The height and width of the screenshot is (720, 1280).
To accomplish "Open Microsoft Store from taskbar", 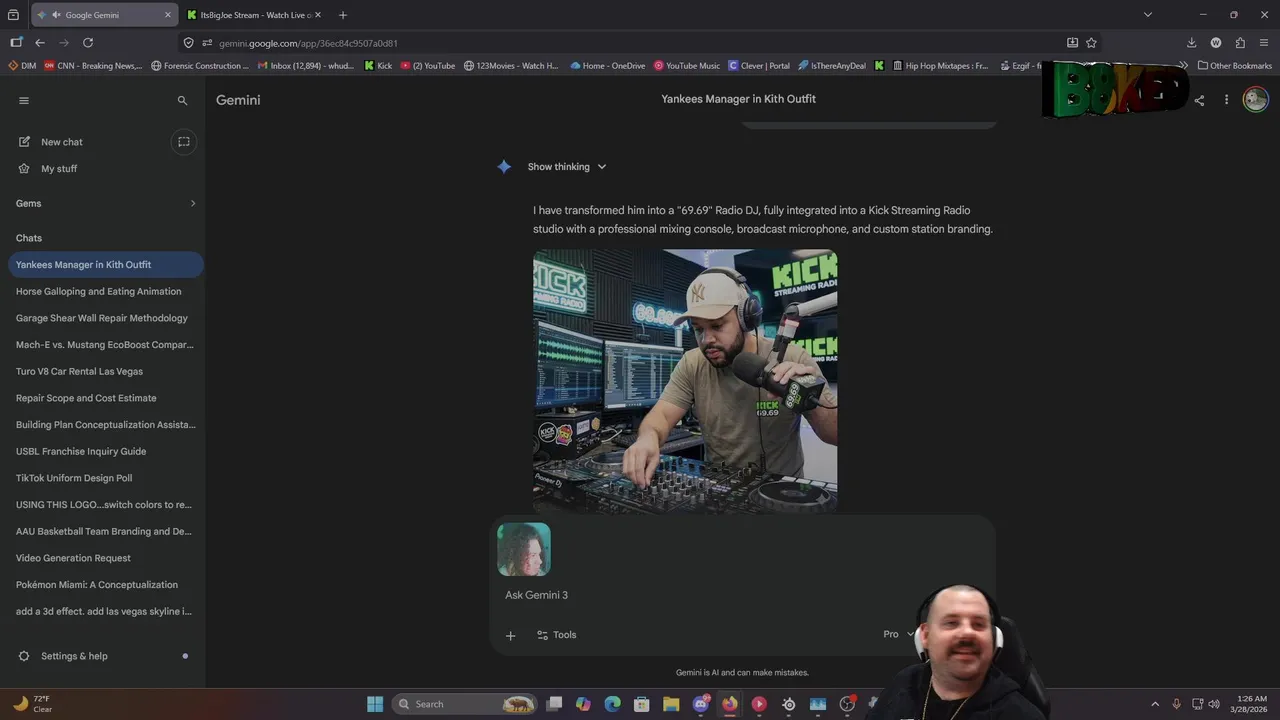I will point(642,704).
